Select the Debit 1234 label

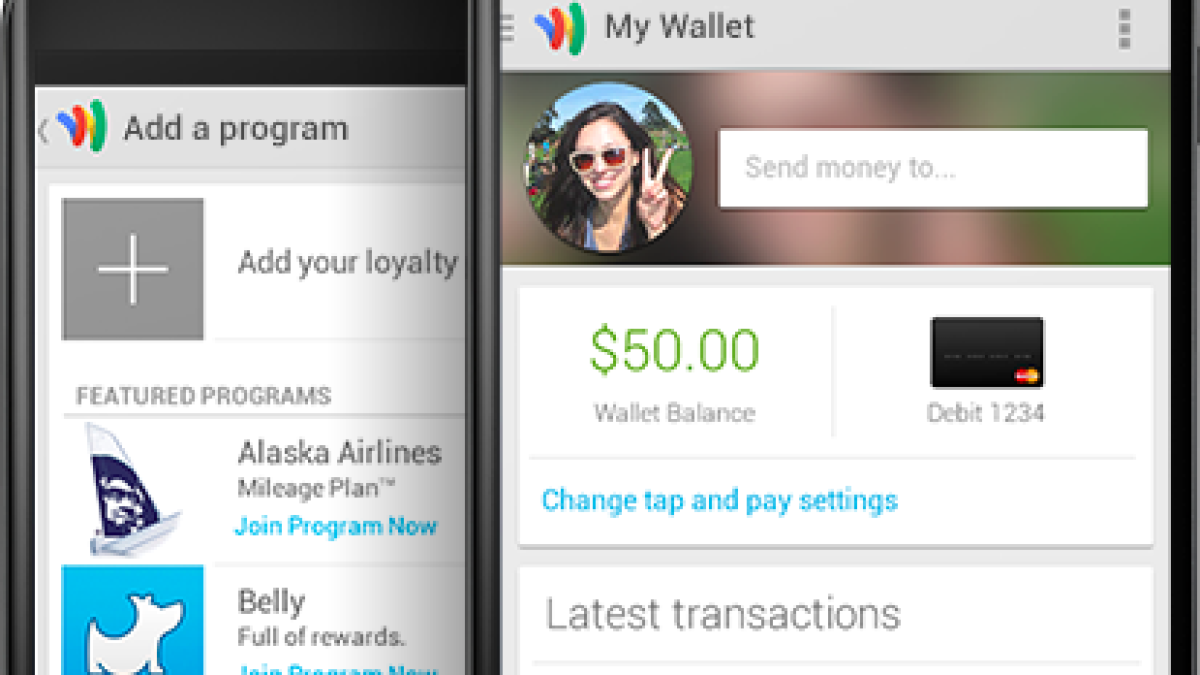pos(986,413)
